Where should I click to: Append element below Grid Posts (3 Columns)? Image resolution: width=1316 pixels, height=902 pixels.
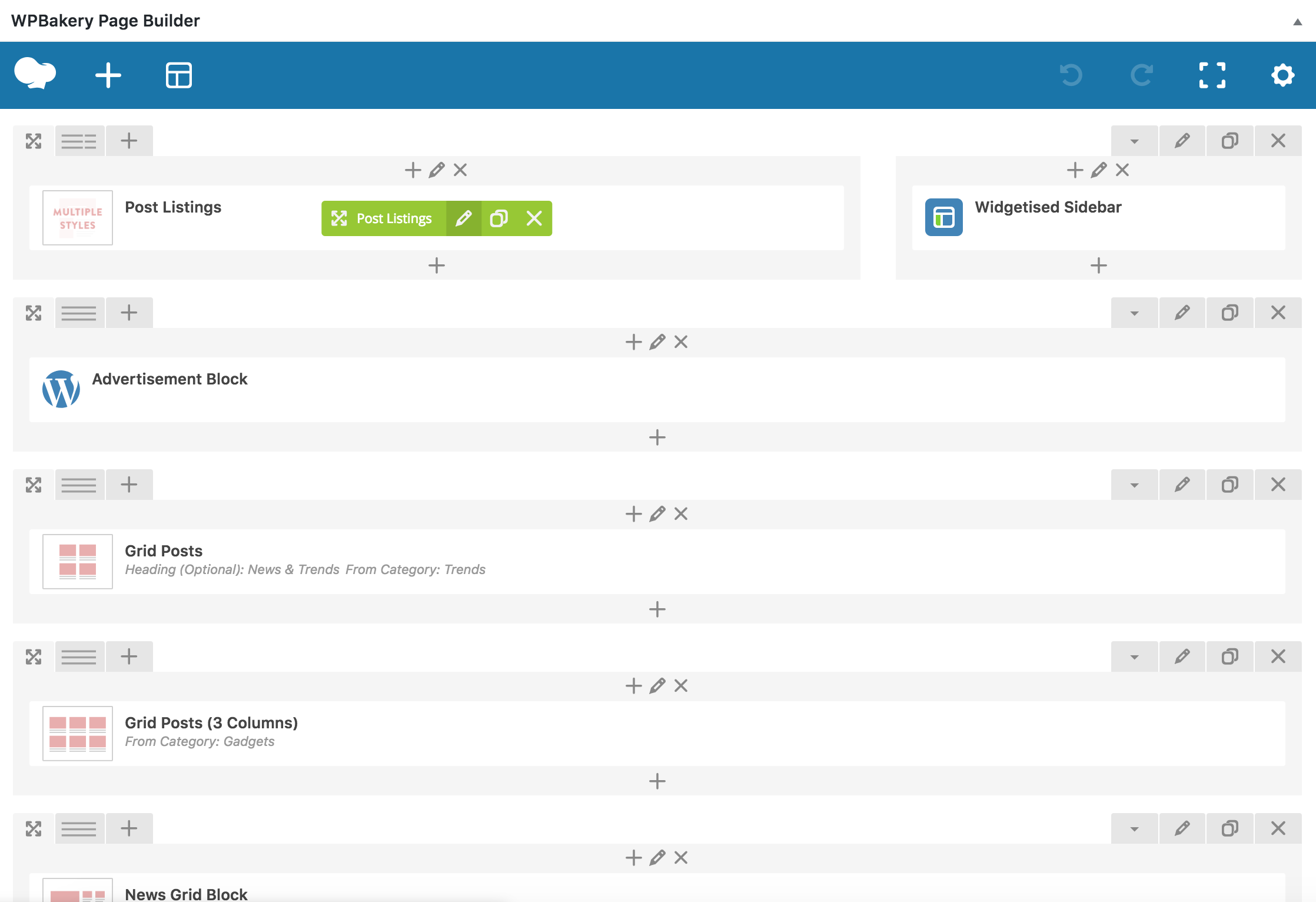657,781
